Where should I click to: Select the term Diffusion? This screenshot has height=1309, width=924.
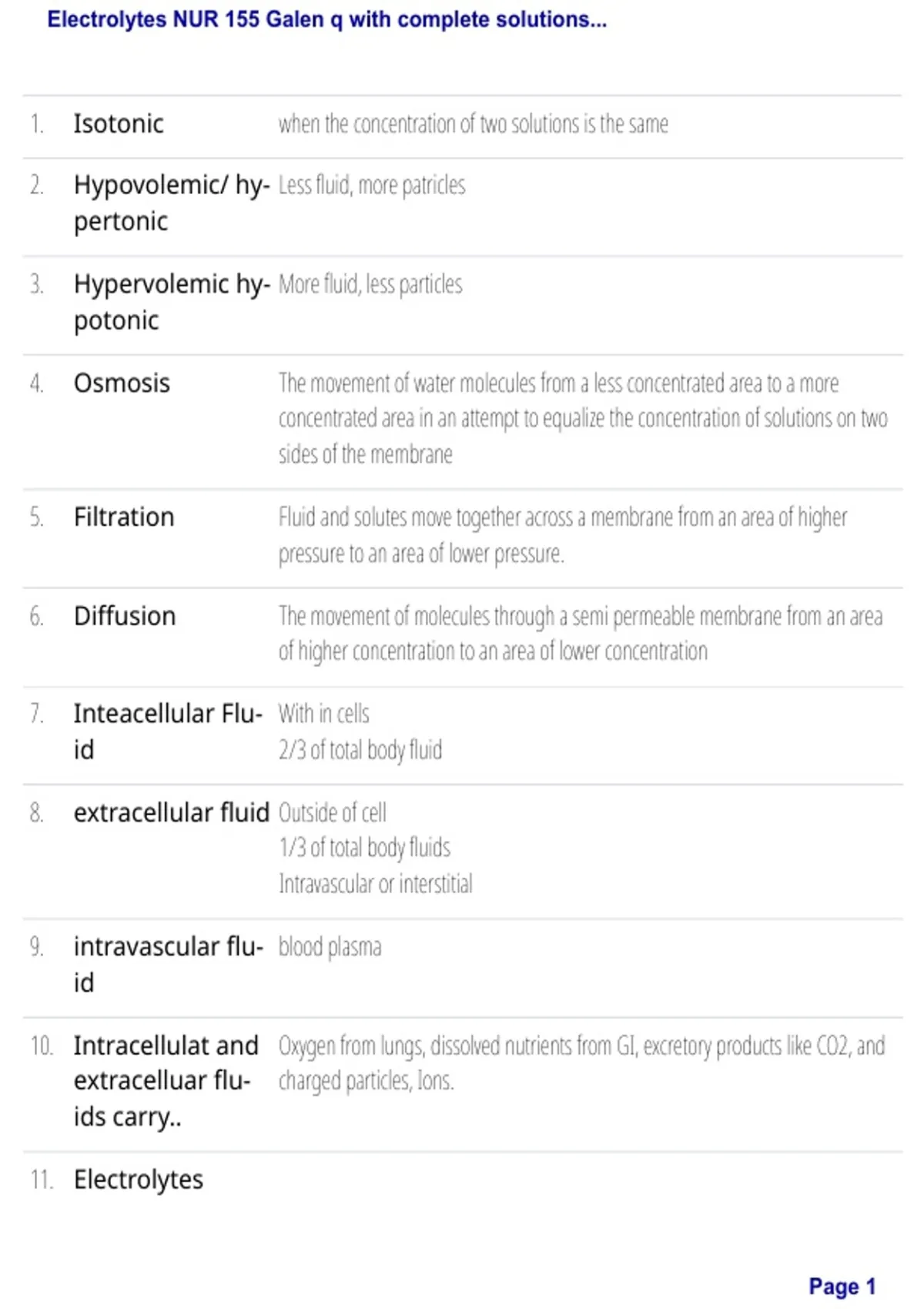(x=125, y=616)
